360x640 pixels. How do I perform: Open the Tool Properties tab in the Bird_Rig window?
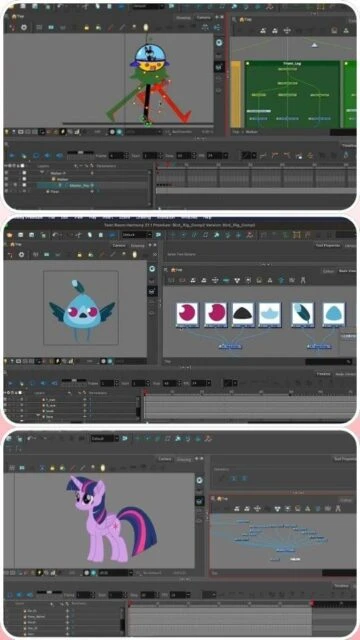tap(327, 245)
